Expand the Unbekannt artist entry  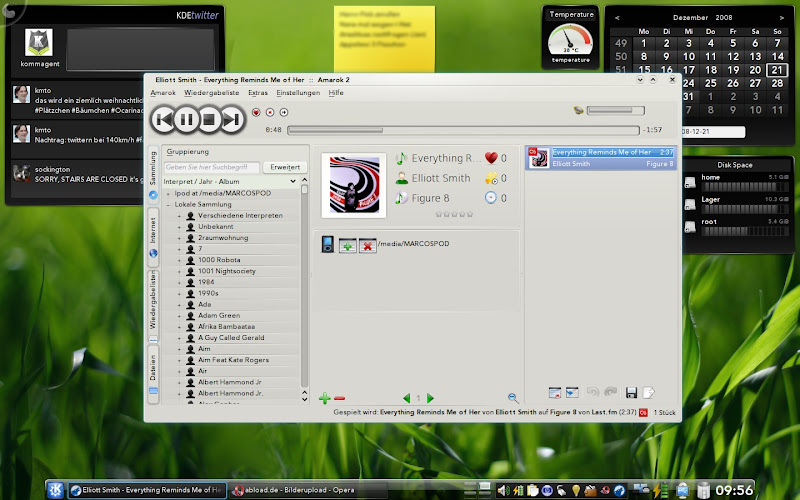coord(179,227)
